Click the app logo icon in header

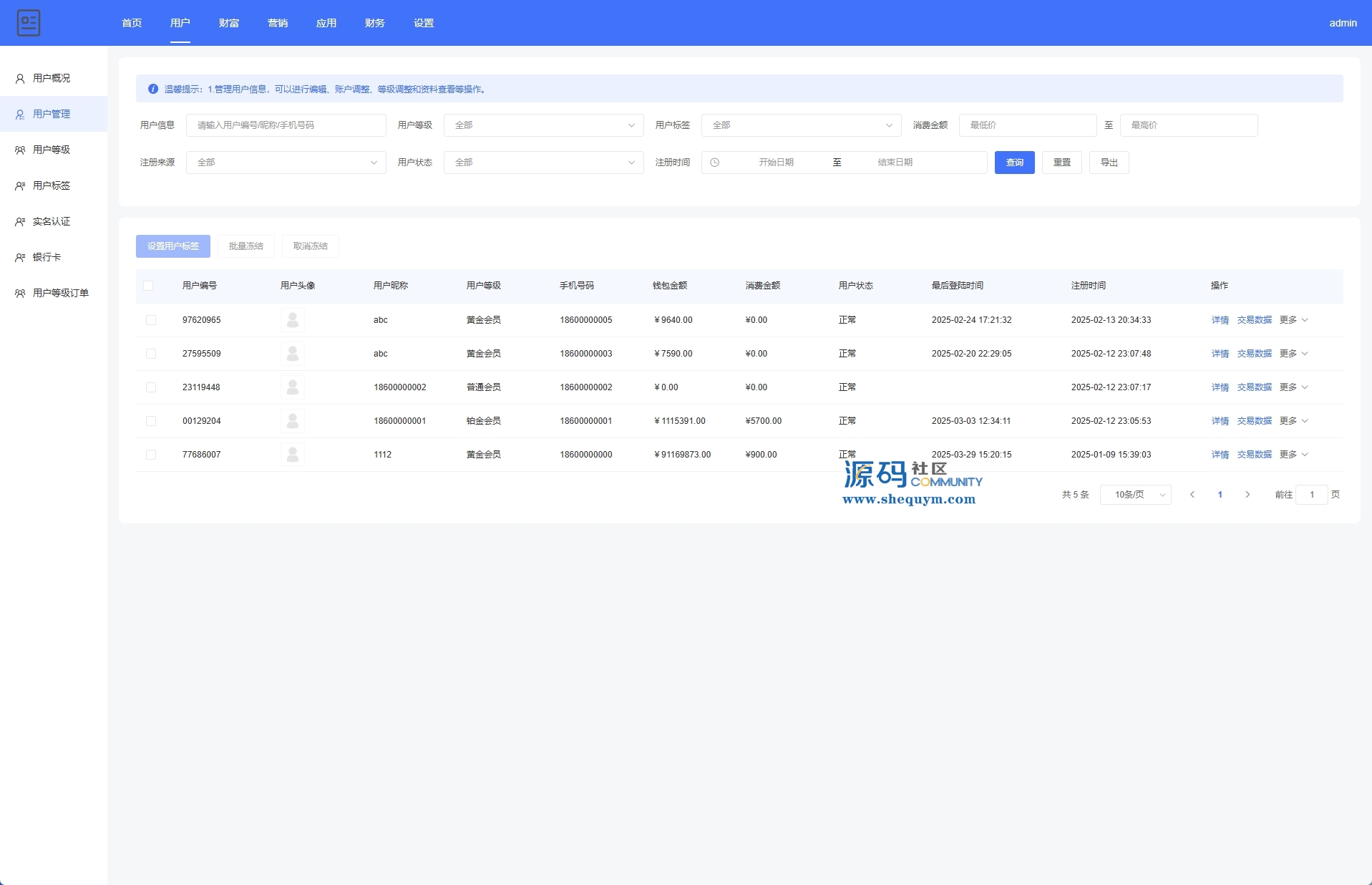coord(29,23)
